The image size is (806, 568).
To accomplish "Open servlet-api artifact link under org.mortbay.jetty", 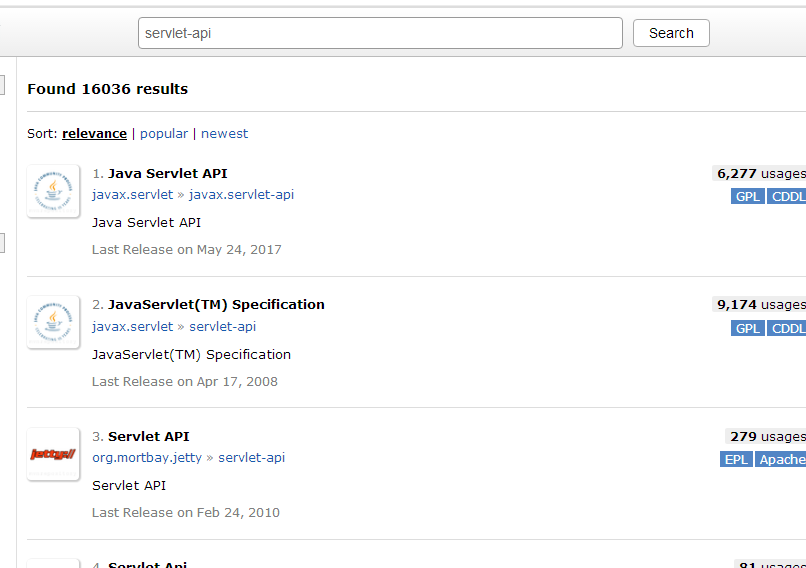I will click(251, 458).
